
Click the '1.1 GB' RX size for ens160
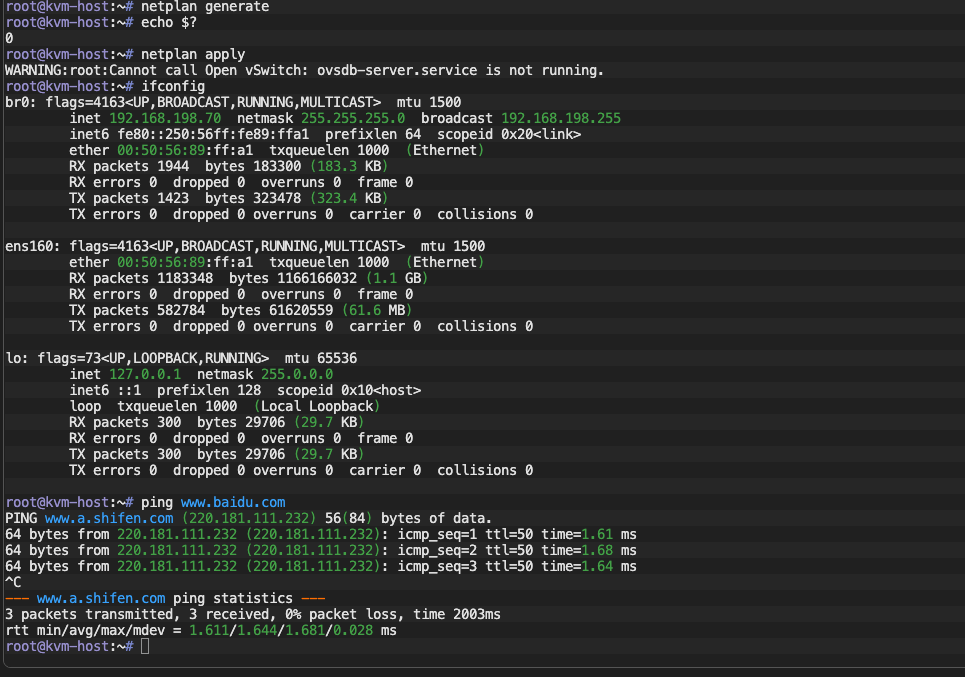click(x=397, y=278)
